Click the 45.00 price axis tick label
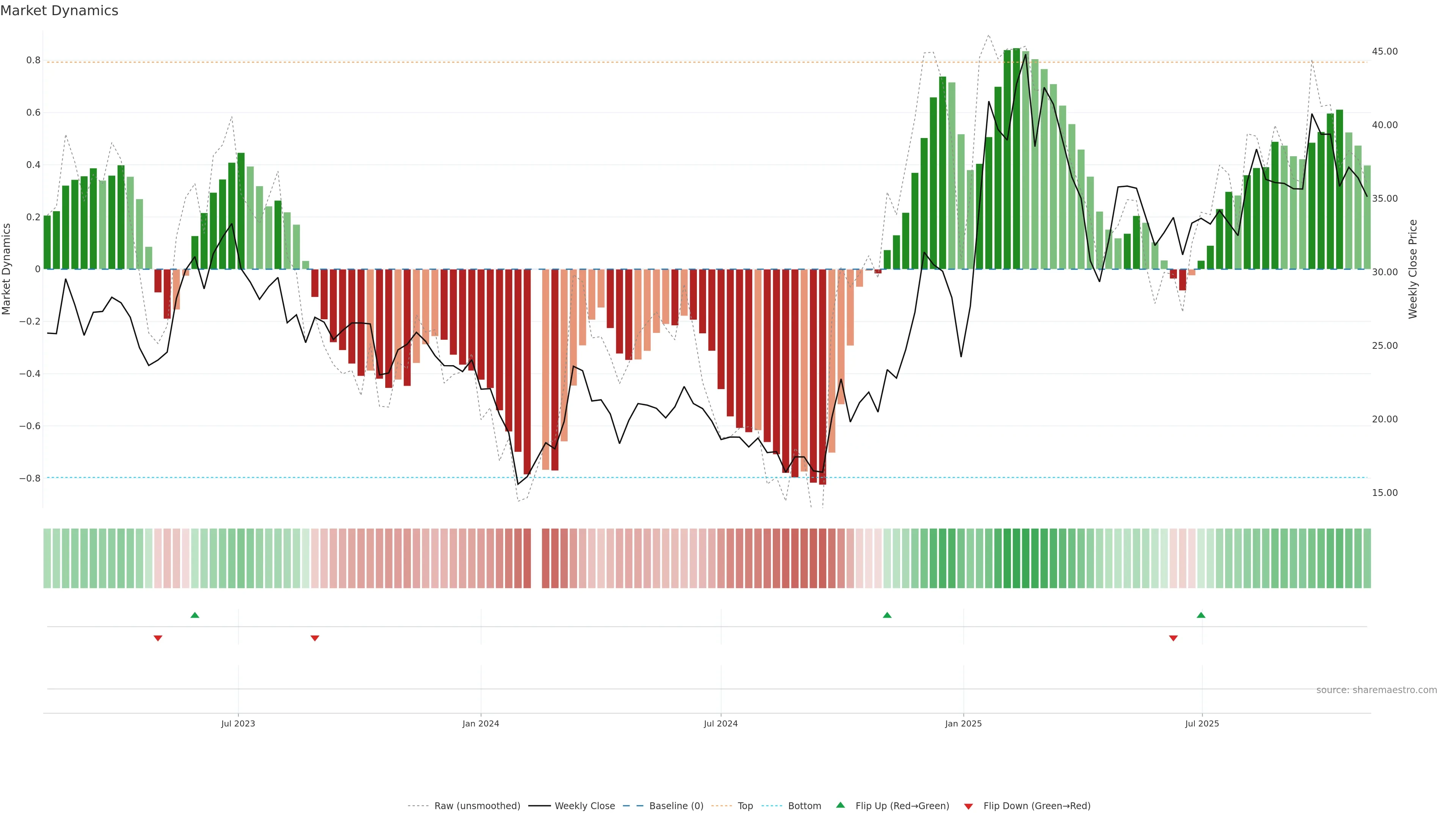Screen dimensions: 1456x819 (x=1384, y=52)
